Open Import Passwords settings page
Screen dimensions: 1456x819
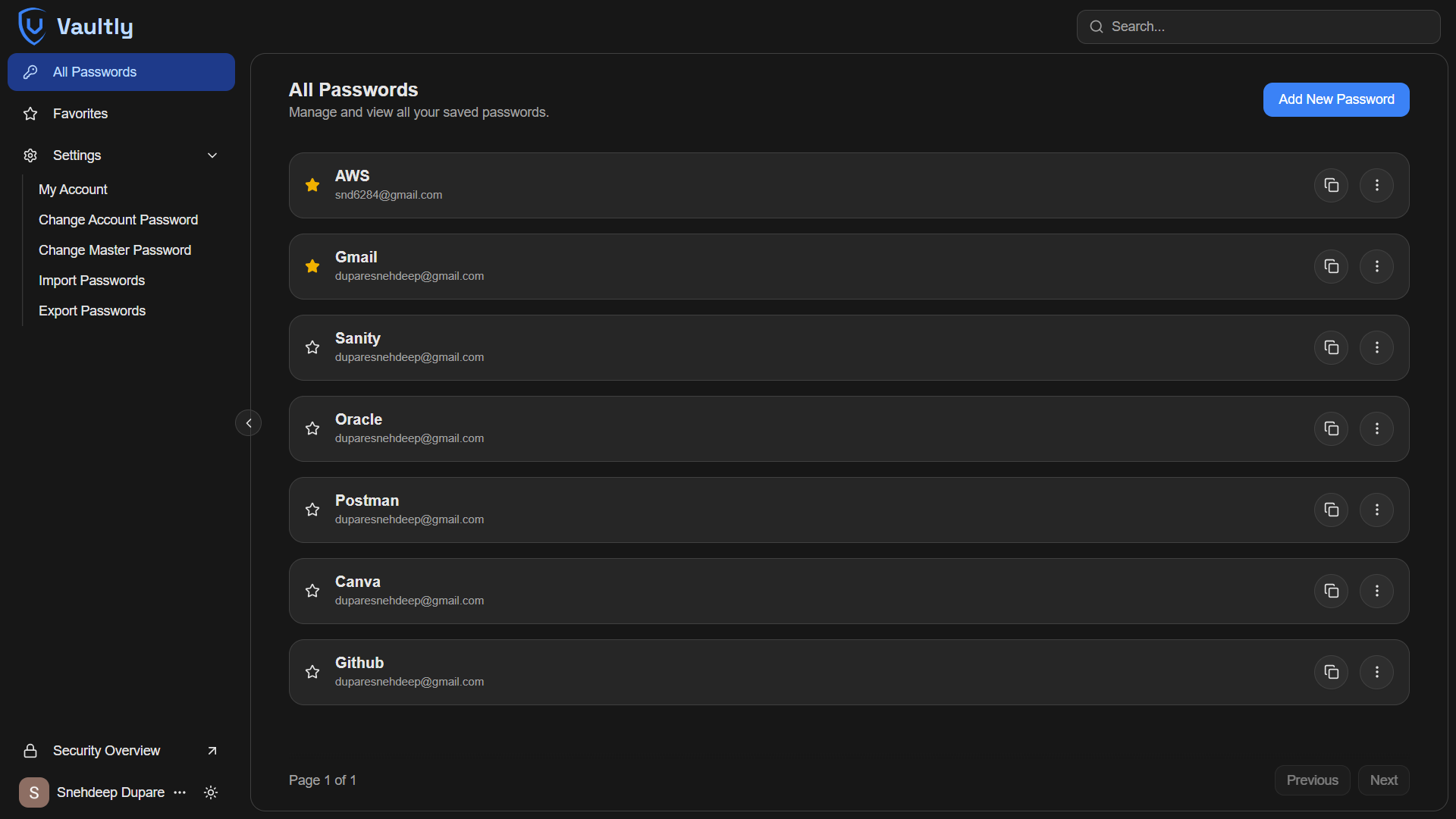tap(92, 281)
